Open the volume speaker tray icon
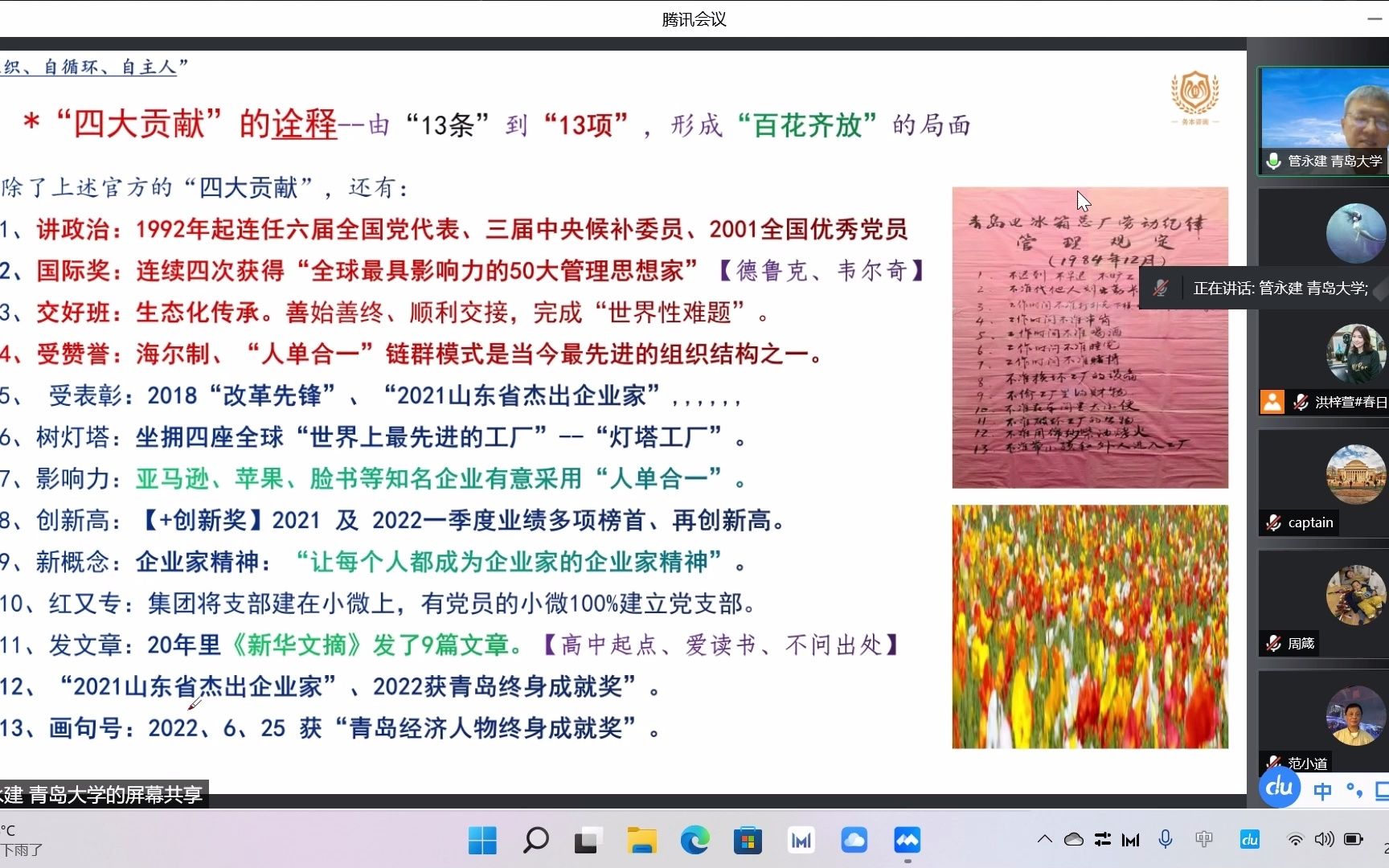Screen dimensions: 1389x868 click(x=1324, y=839)
